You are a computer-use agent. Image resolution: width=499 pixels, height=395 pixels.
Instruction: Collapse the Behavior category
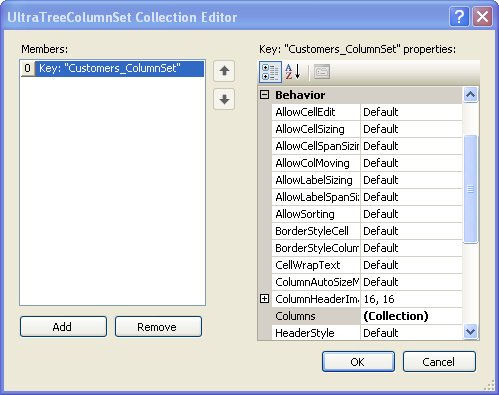click(264, 95)
